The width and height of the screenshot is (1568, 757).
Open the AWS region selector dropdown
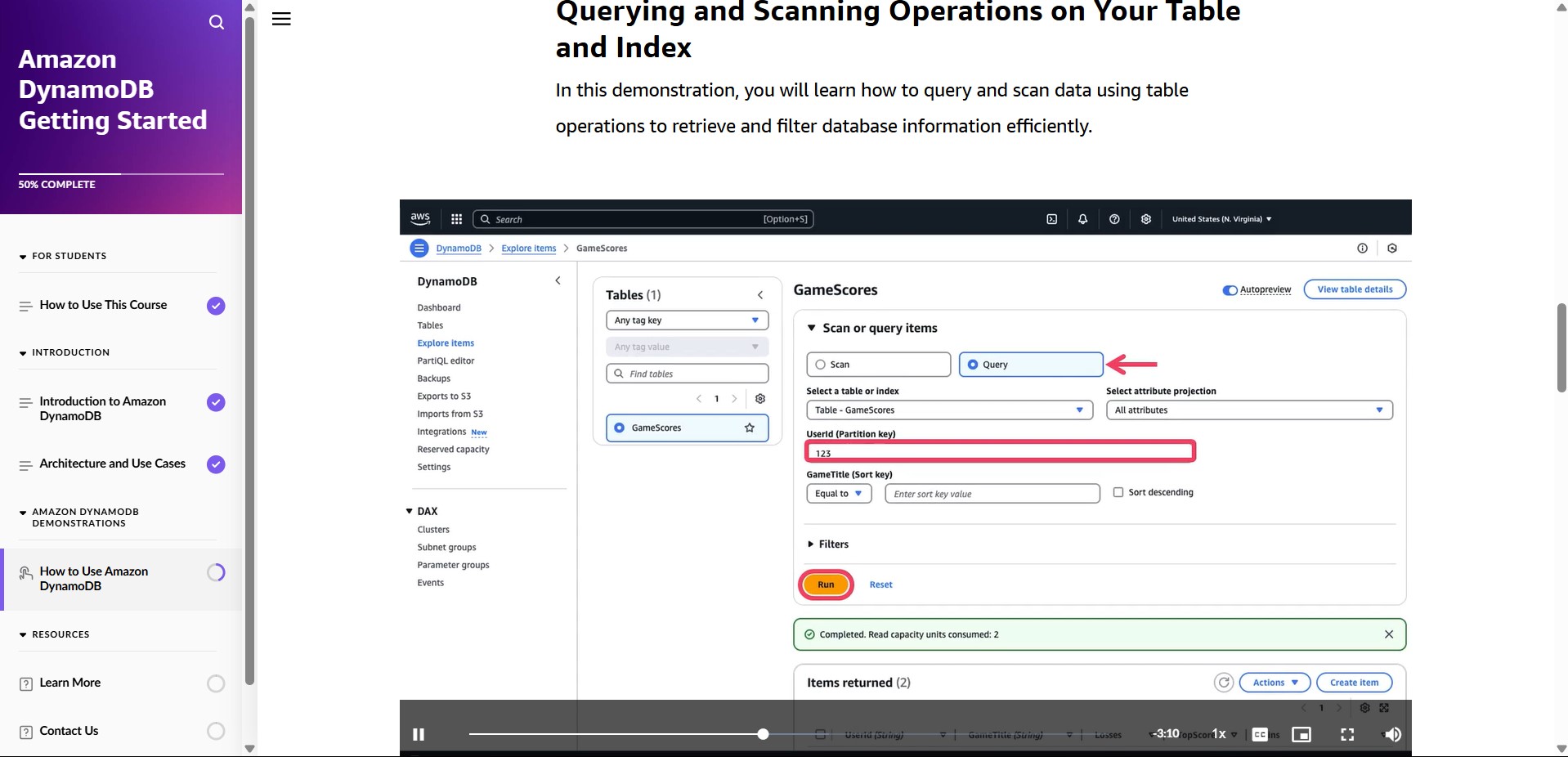pyautogui.click(x=1221, y=219)
